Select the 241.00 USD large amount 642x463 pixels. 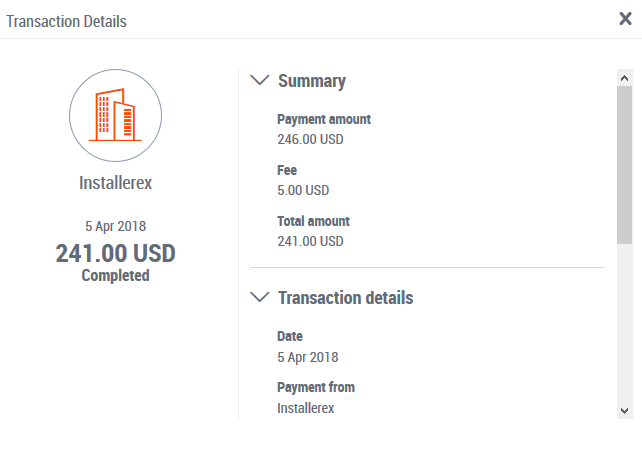click(x=115, y=253)
